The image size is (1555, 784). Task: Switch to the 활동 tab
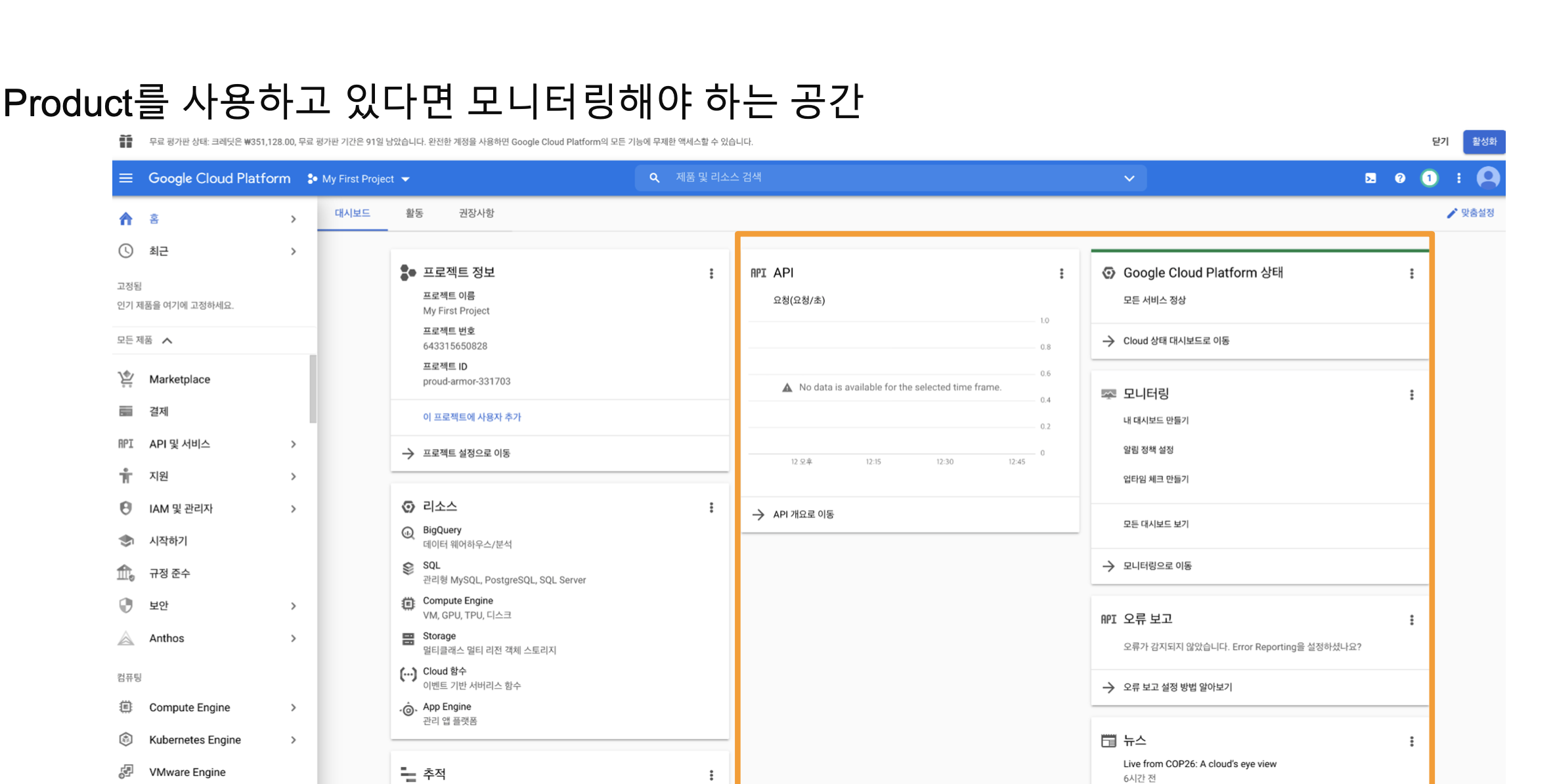[x=414, y=213]
